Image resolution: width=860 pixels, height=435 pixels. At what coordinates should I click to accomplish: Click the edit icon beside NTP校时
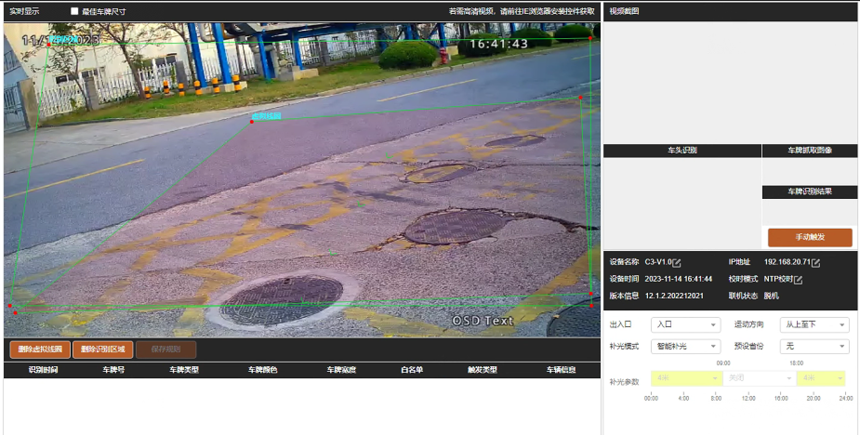click(x=798, y=279)
